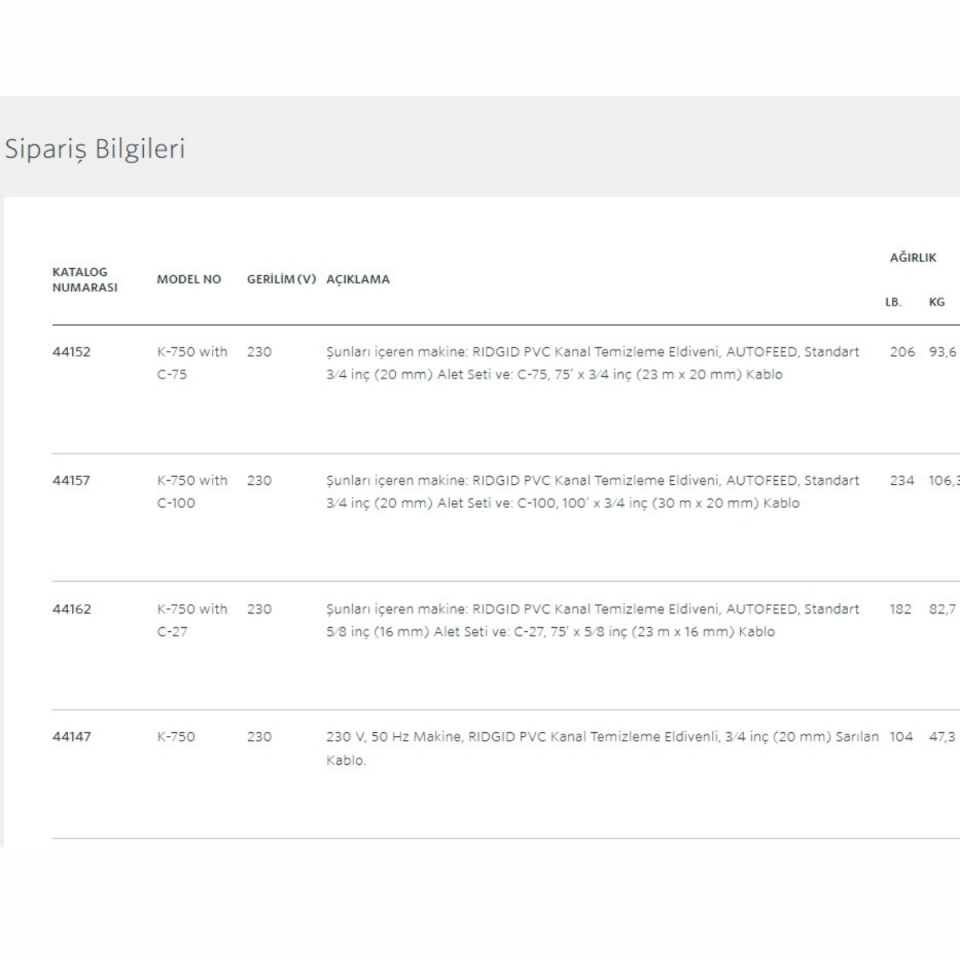The width and height of the screenshot is (960, 960).
Task: Select catalog number 44152
Action: tap(71, 352)
